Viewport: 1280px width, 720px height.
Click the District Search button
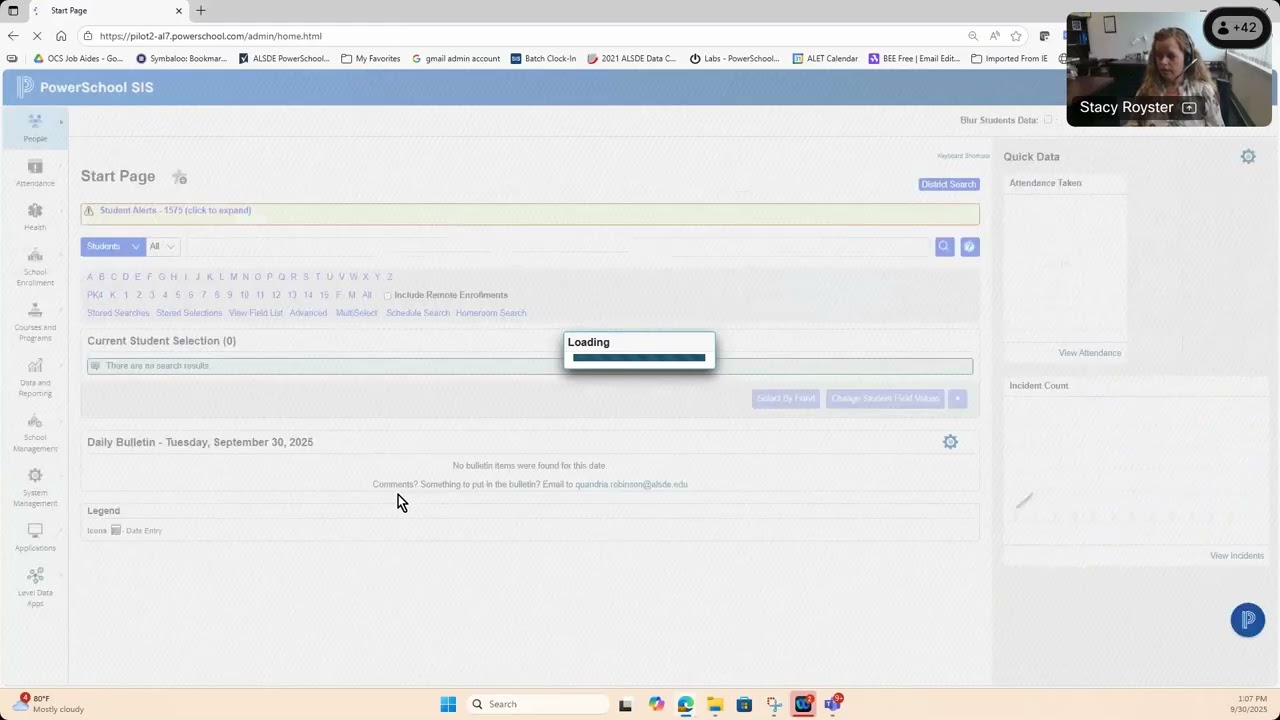click(949, 184)
